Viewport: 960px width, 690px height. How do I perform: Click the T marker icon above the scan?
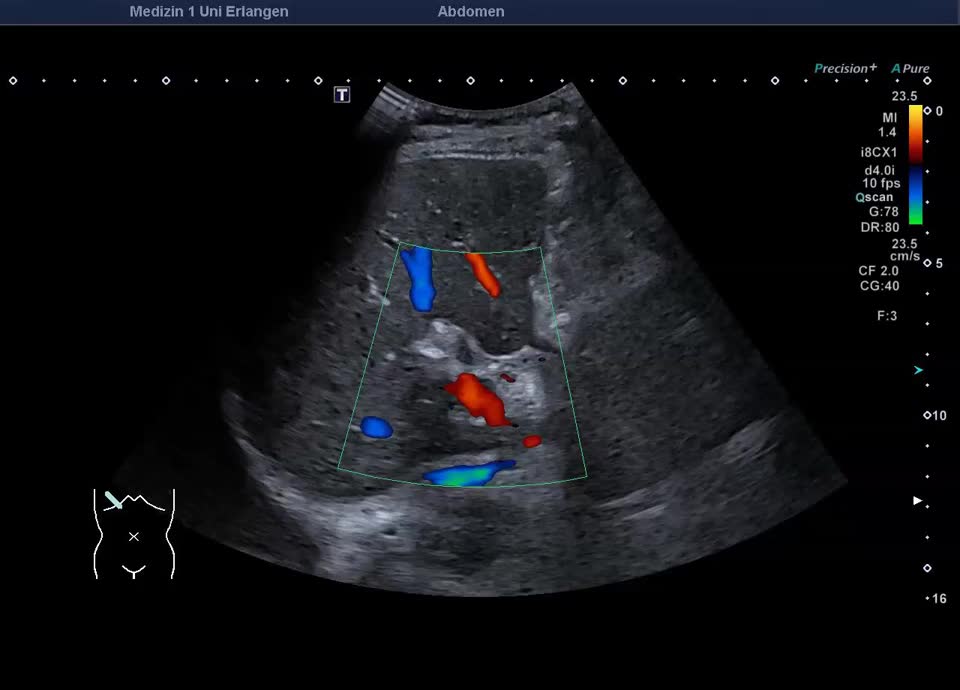pos(342,94)
